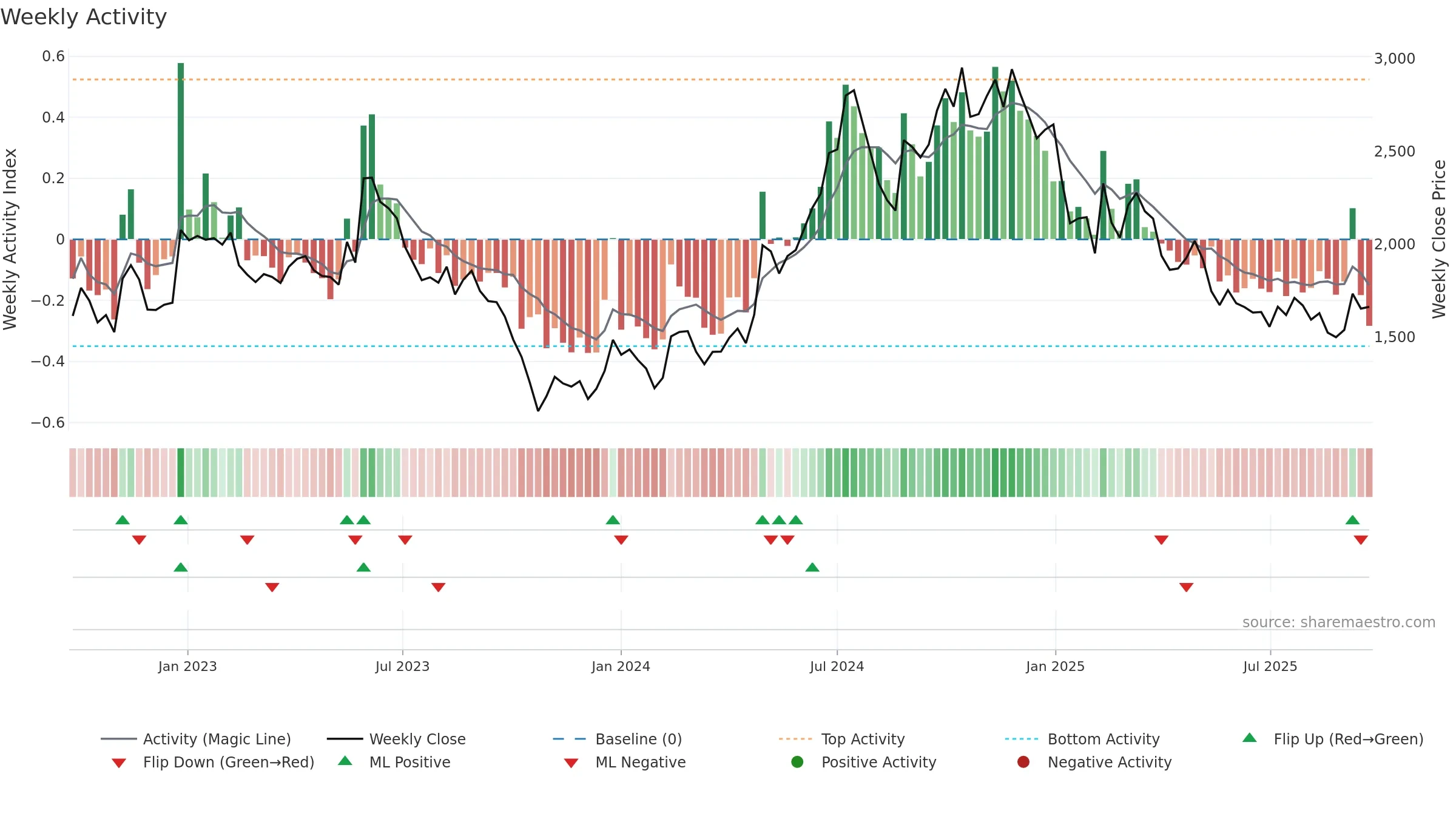Click the Jan 2023 x-axis label

[x=187, y=666]
